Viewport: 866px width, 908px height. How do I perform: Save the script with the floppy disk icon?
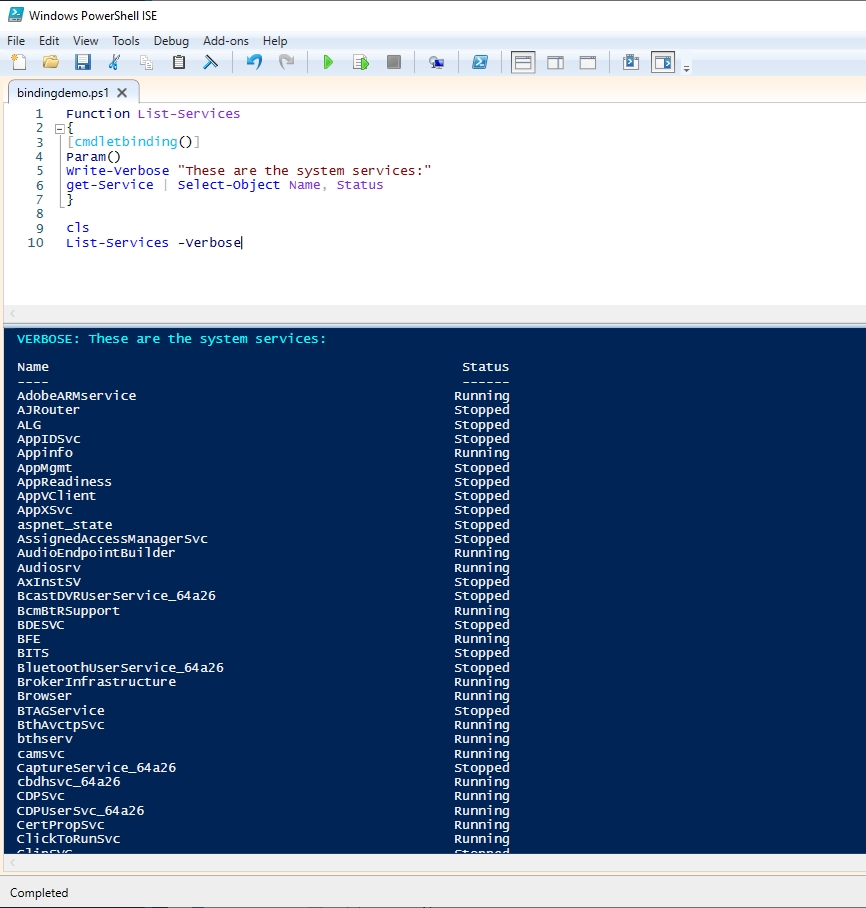click(83, 62)
